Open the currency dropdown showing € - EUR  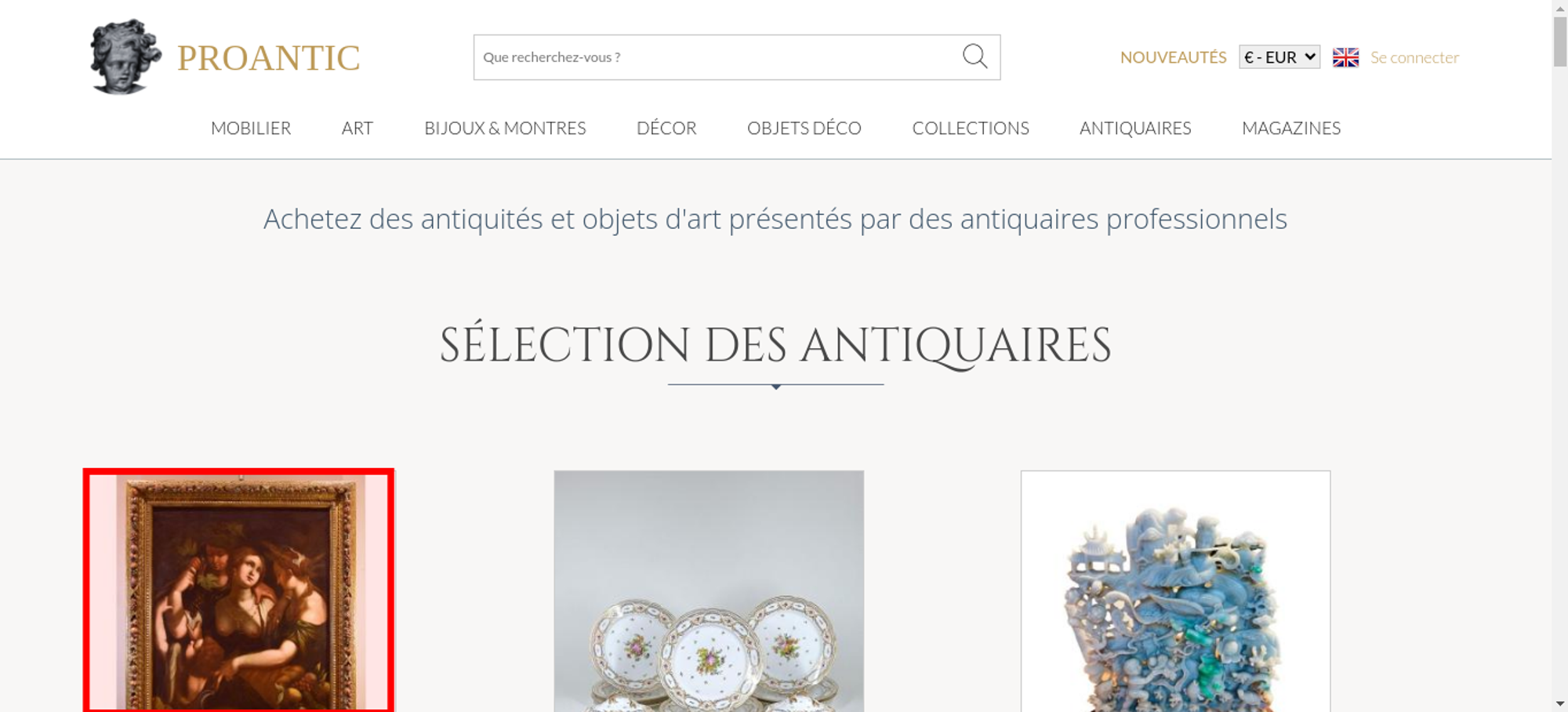pyautogui.click(x=1279, y=57)
